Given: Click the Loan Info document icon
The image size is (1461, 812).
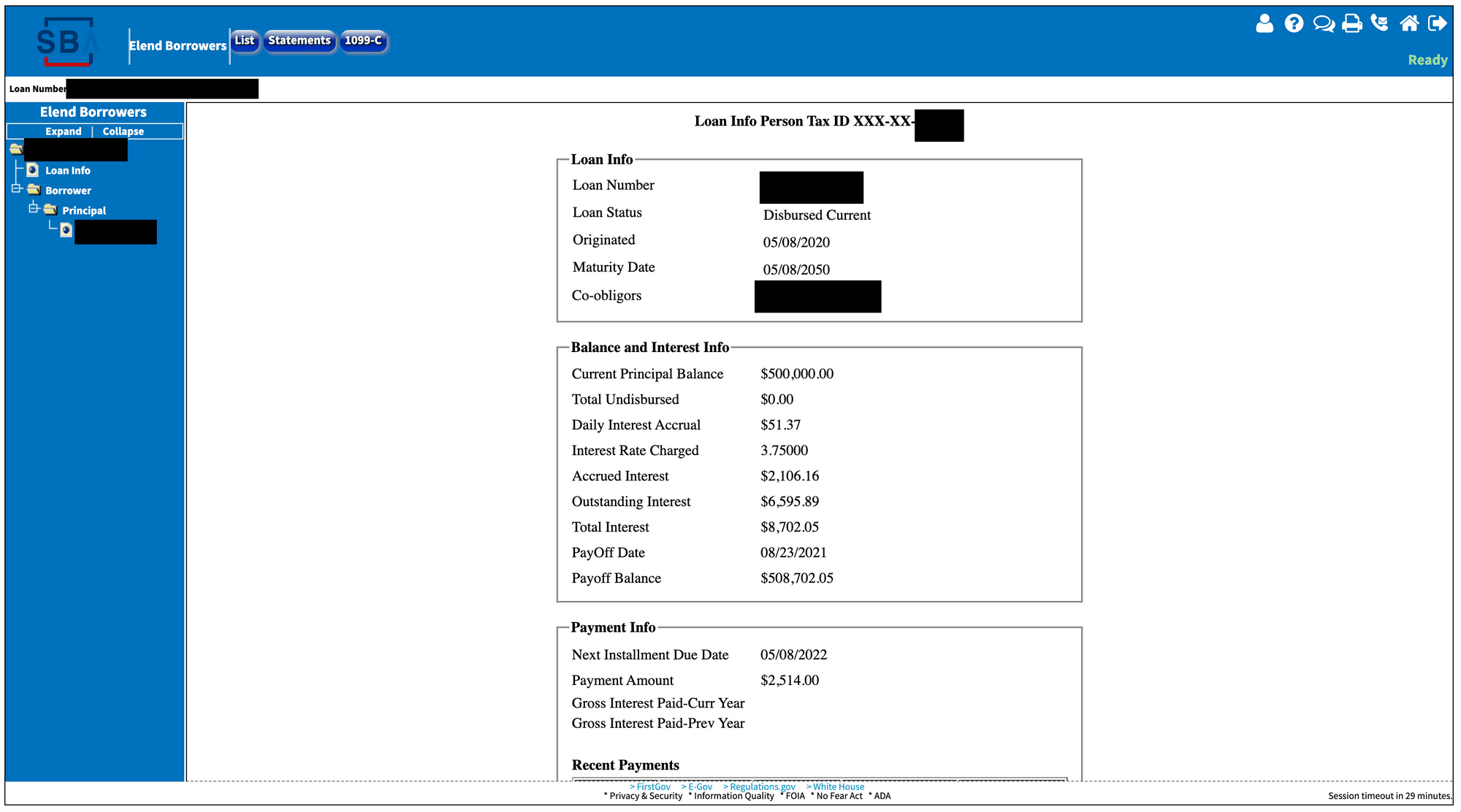Looking at the screenshot, I should tap(32, 170).
